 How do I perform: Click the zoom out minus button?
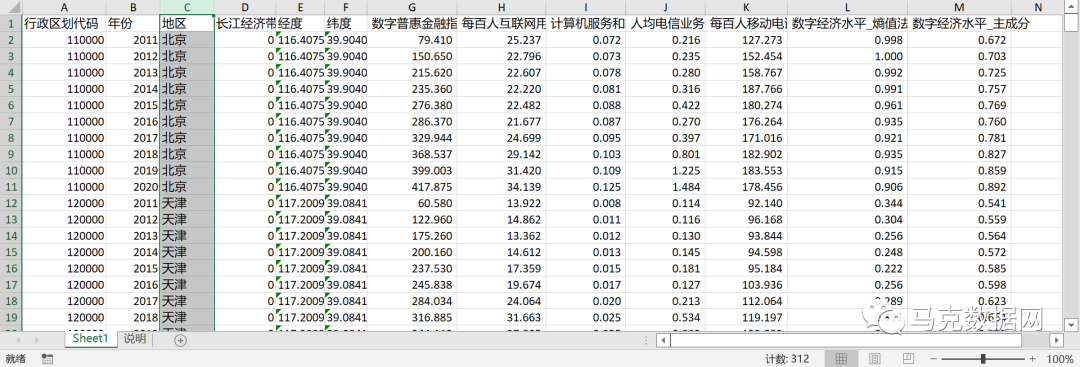(x=932, y=359)
